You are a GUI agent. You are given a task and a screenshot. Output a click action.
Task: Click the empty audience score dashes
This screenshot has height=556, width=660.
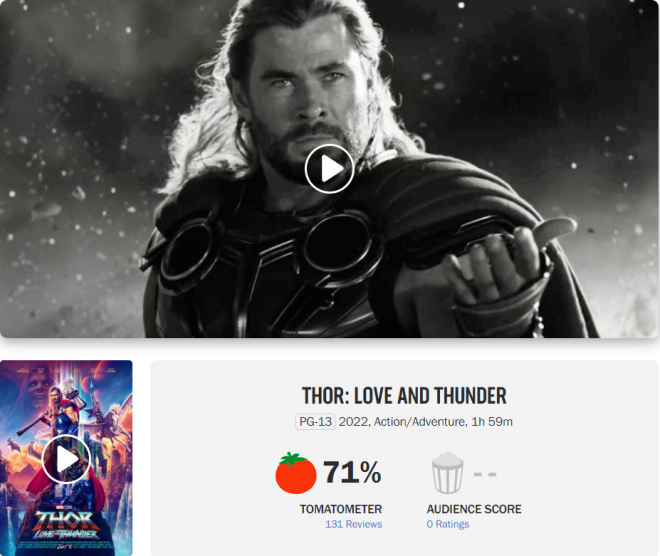click(x=485, y=474)
